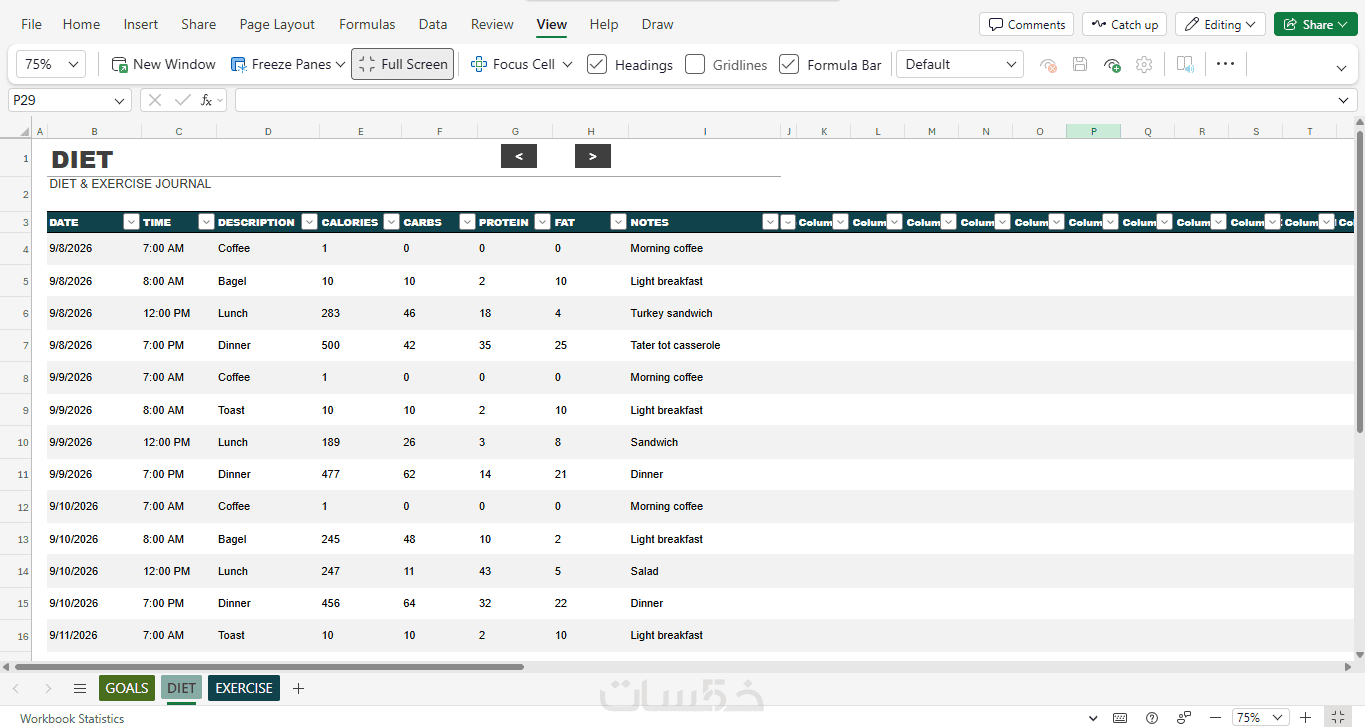This screenshot has height=727, width=1365.
Task: Expand the Default sheet view dropdown
Action: coord(960,64)
